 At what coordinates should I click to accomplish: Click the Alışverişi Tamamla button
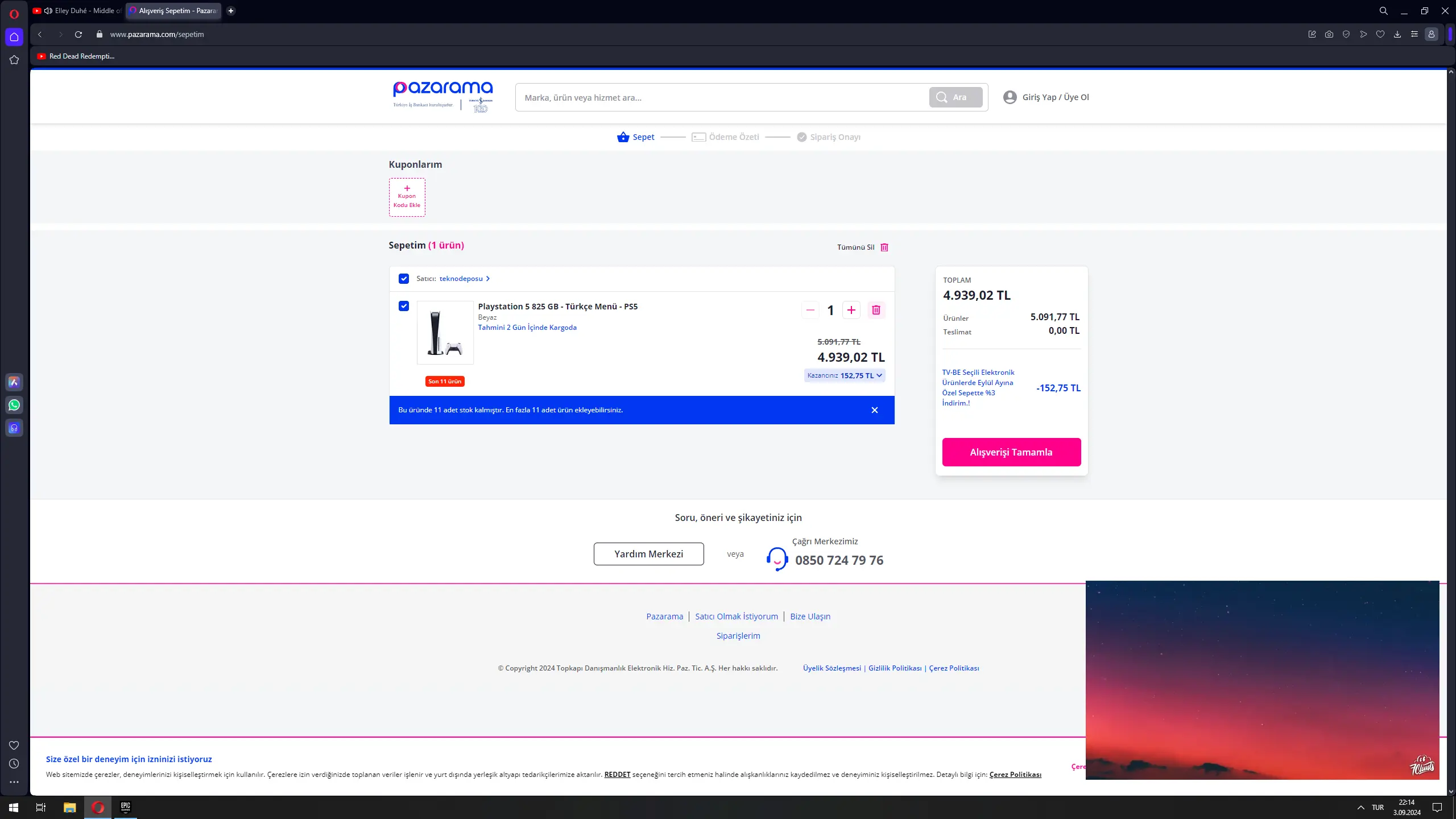[1011, 452]
